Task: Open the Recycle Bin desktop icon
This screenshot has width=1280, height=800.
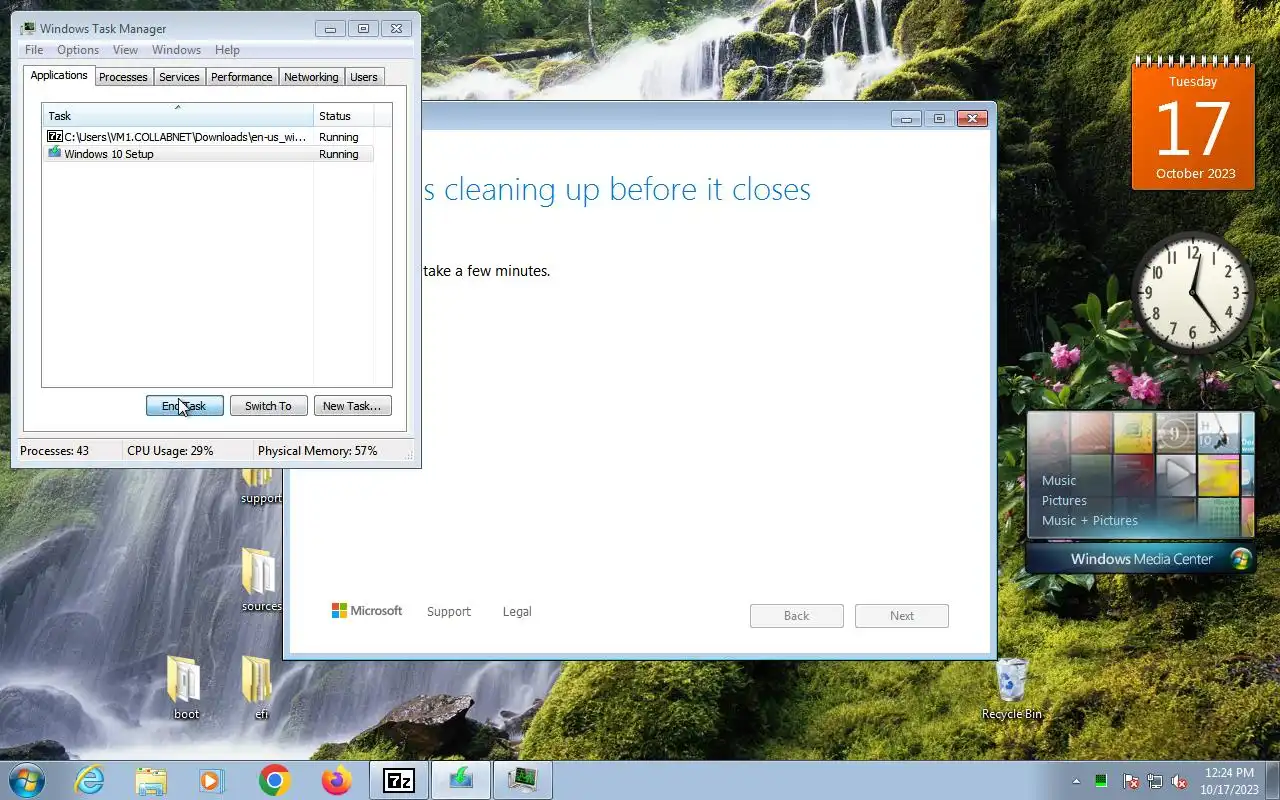Action: (x=1011, y=689)
